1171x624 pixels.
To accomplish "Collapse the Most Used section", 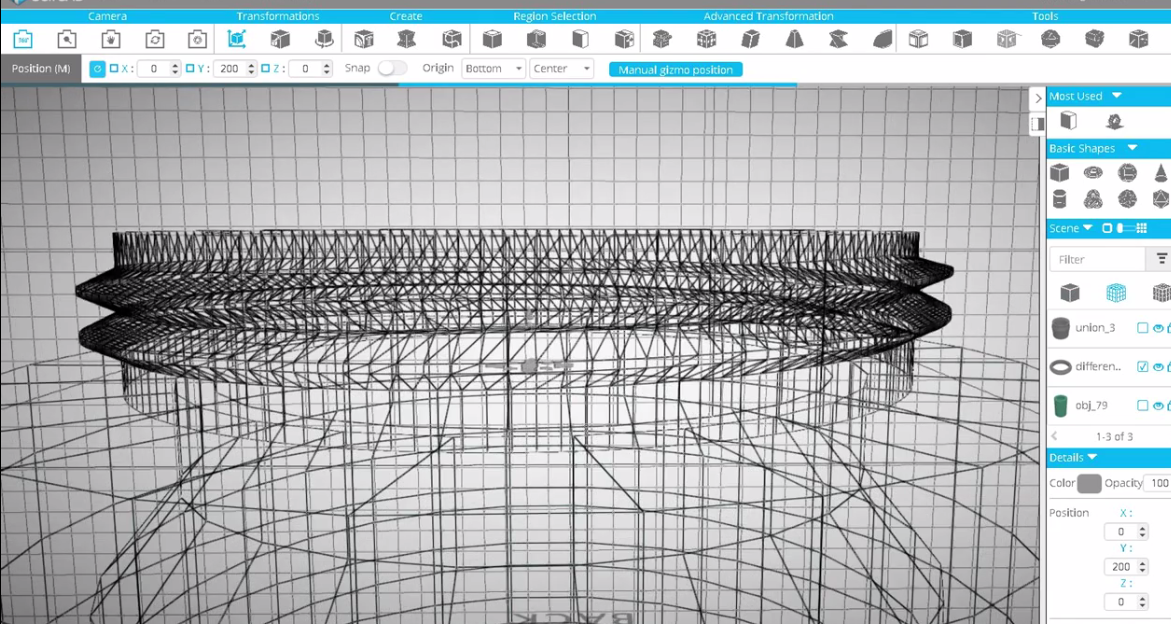I will coord(1116,96).
